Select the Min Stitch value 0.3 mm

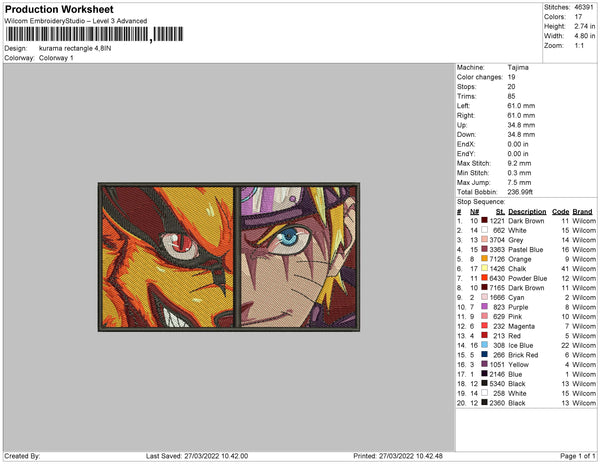(519, 173)
